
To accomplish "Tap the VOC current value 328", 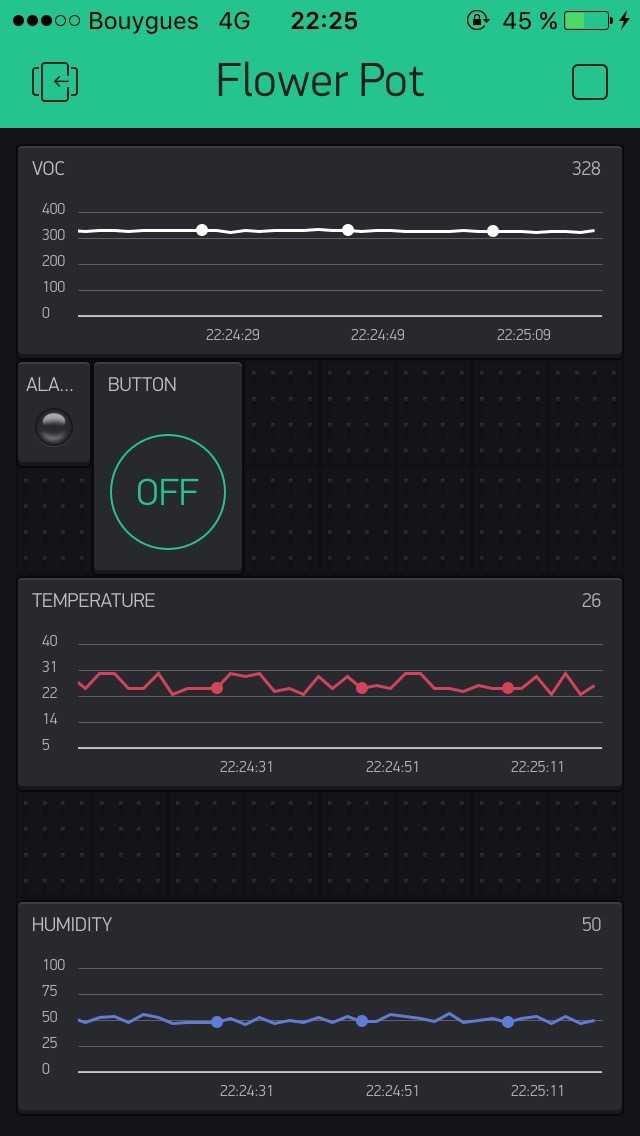I will 586,168.
